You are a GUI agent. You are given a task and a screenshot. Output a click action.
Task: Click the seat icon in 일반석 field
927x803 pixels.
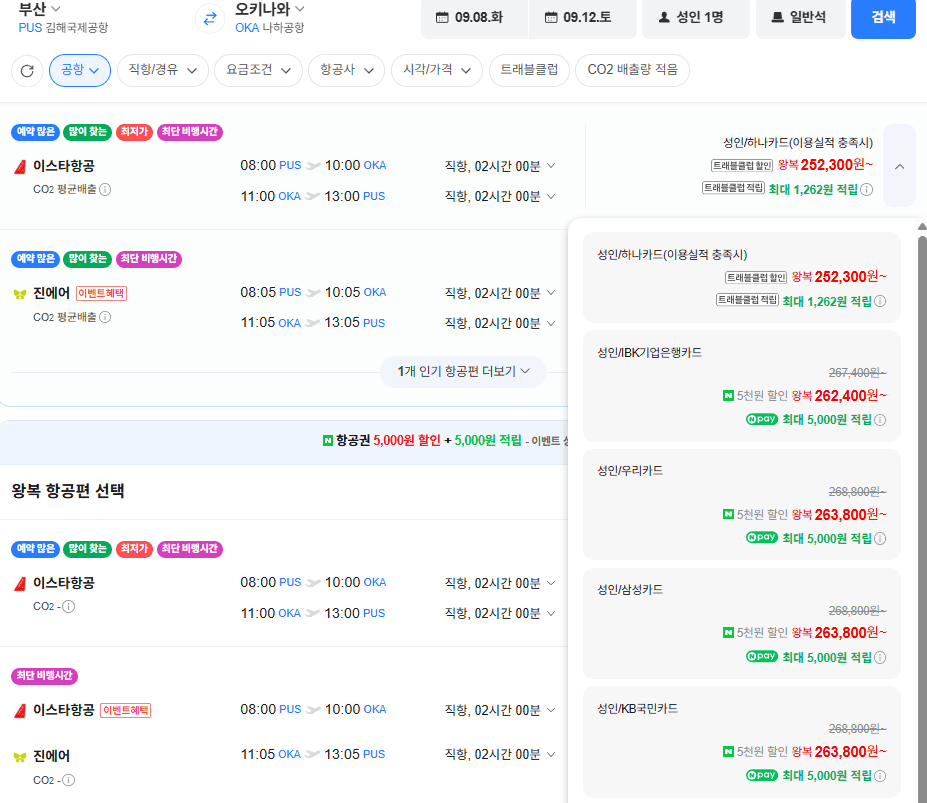coord(778,18)
